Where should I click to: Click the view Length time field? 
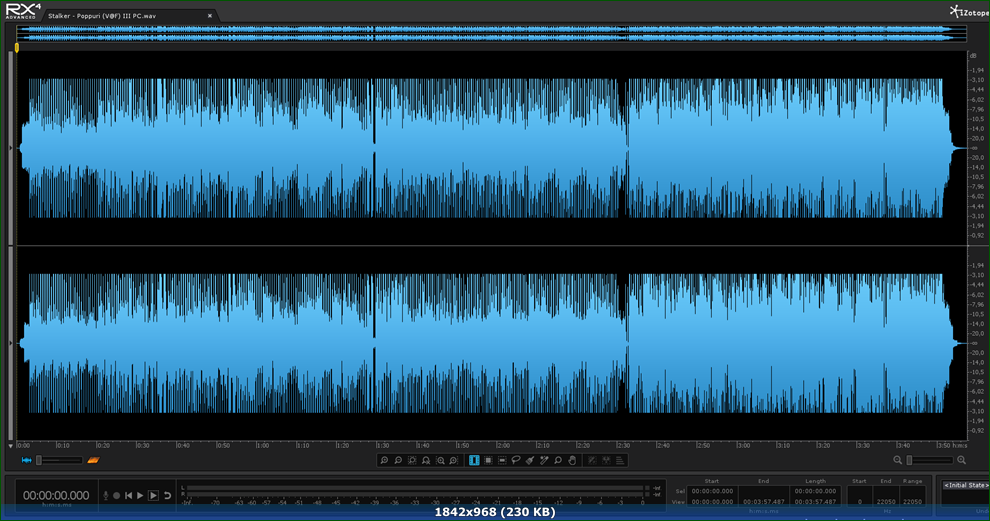click(816, 502)
